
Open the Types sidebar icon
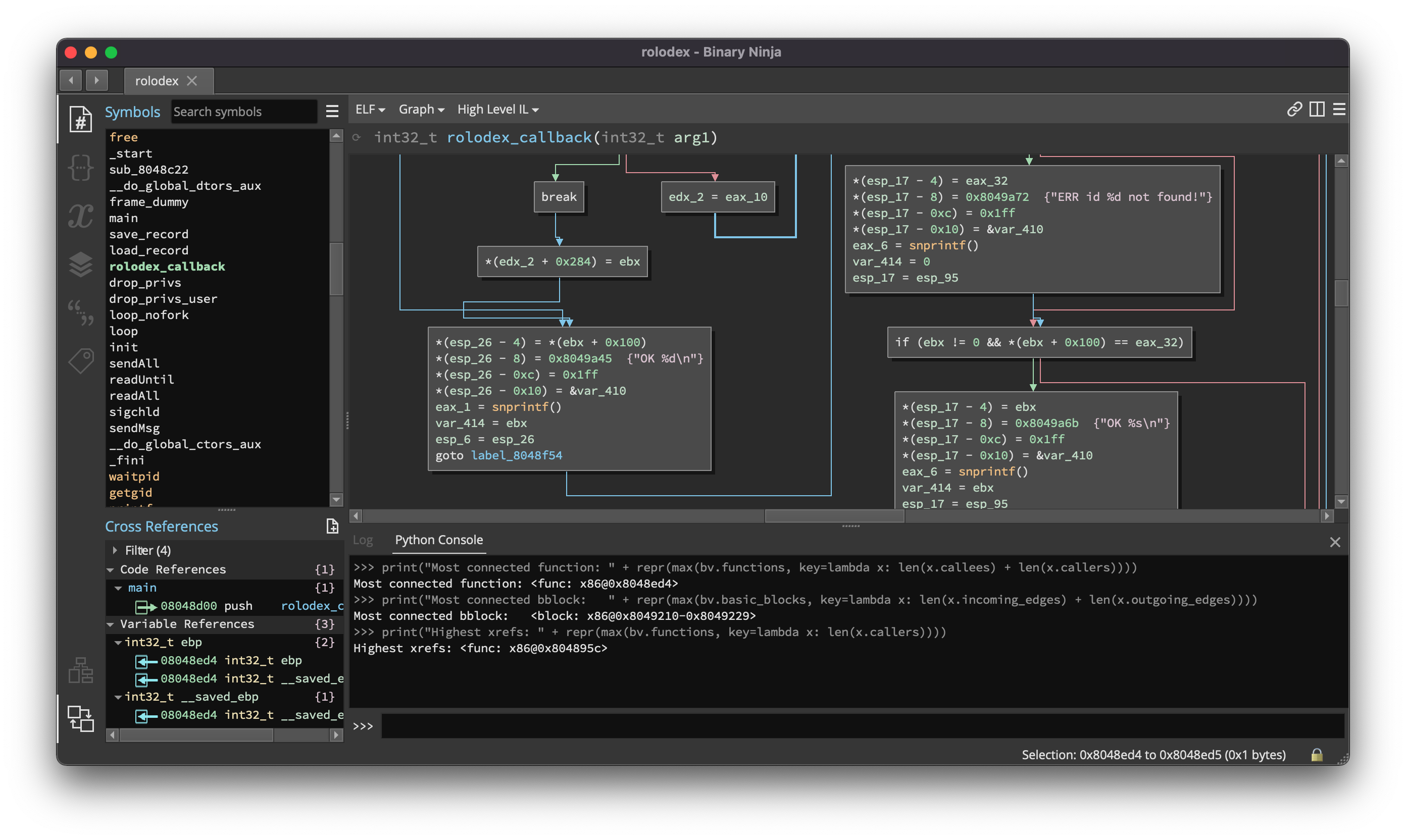click(80, 168)
